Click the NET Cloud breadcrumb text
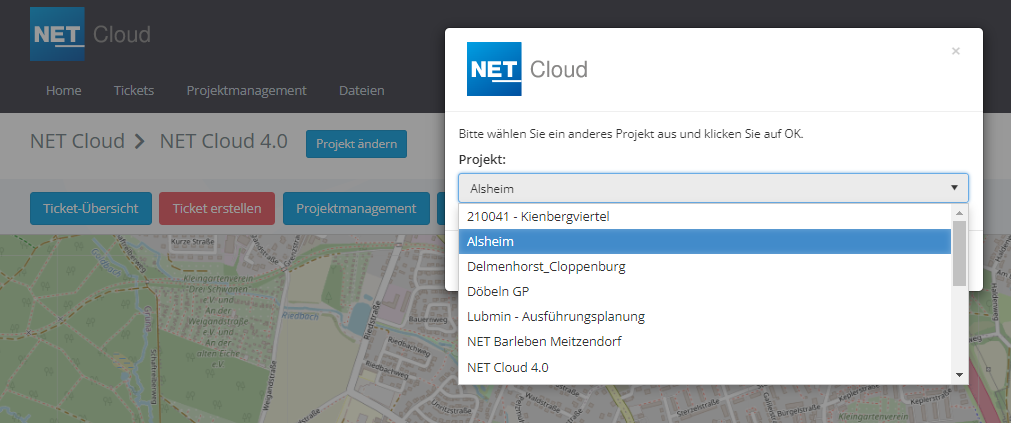Image resolution: width=1011 pixels, height=423 pixels. click(x=77, y=141)
